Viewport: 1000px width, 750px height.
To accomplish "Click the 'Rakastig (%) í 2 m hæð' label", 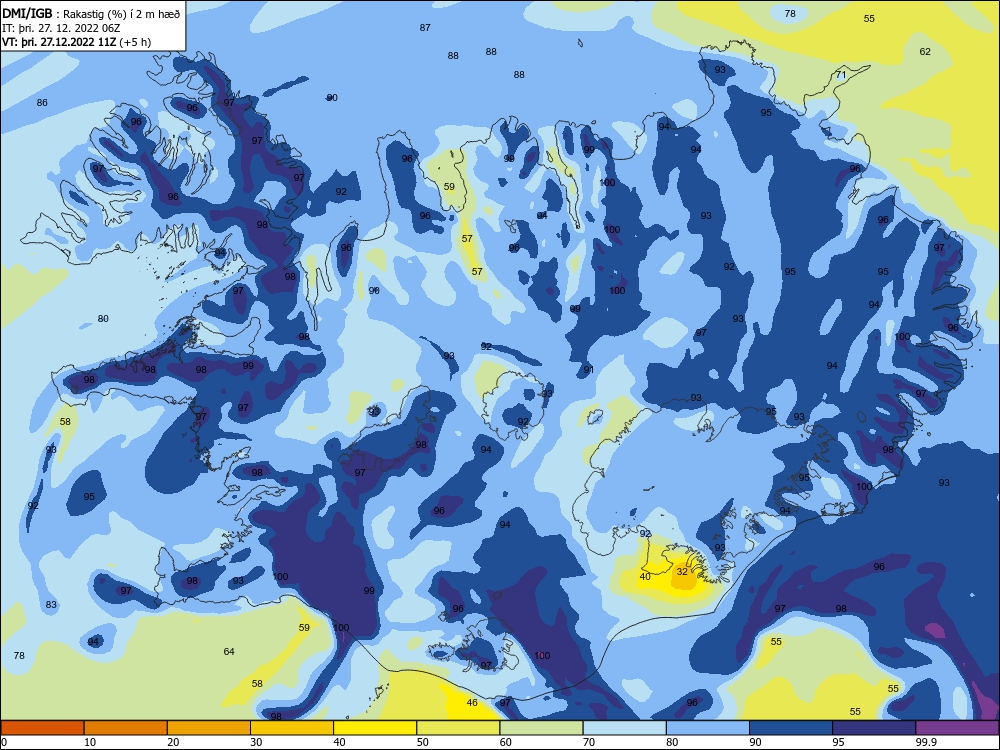I will point(121,14).
